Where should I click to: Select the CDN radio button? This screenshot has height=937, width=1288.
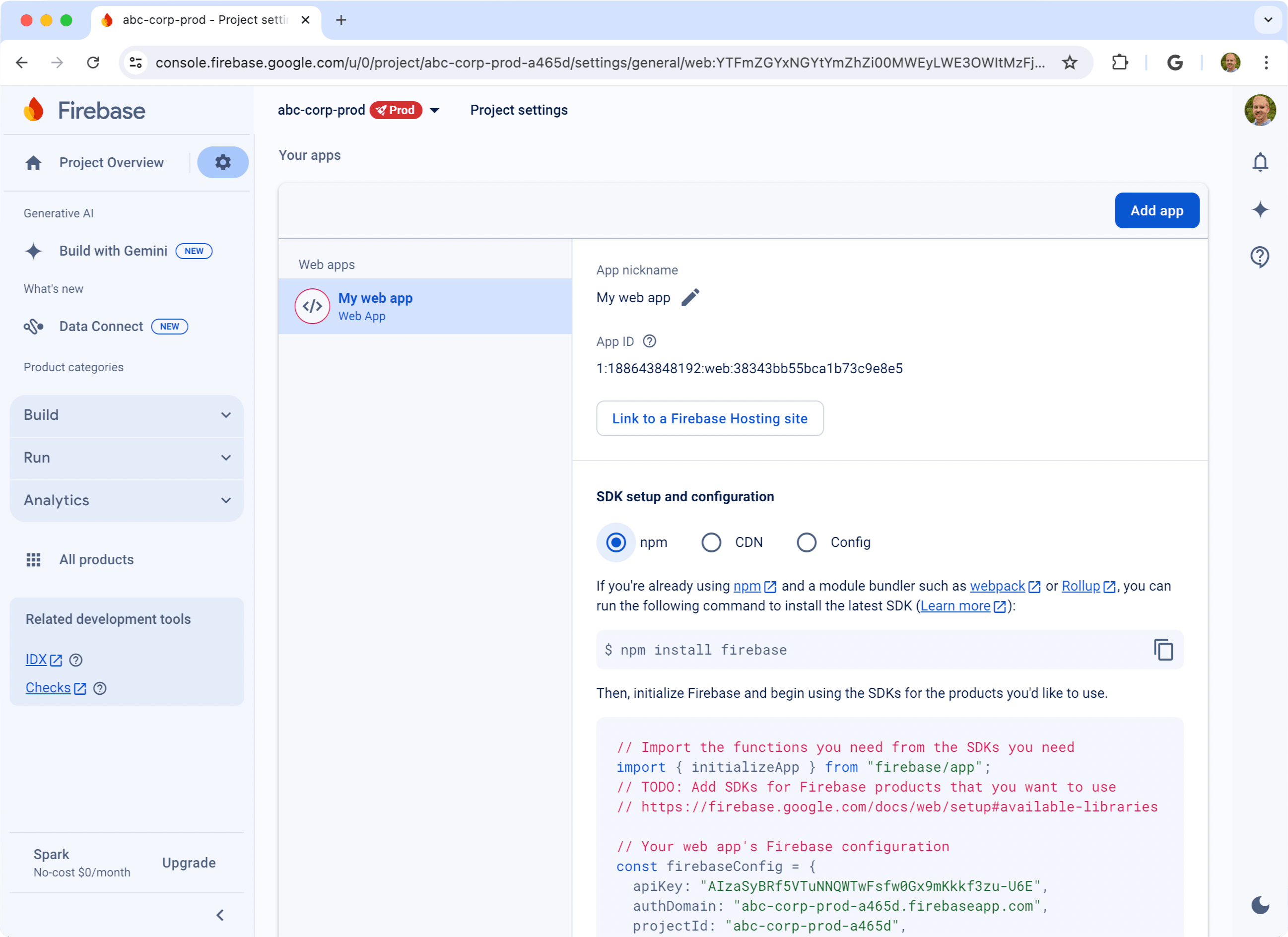pyautogui.click(x=711, y=542)
